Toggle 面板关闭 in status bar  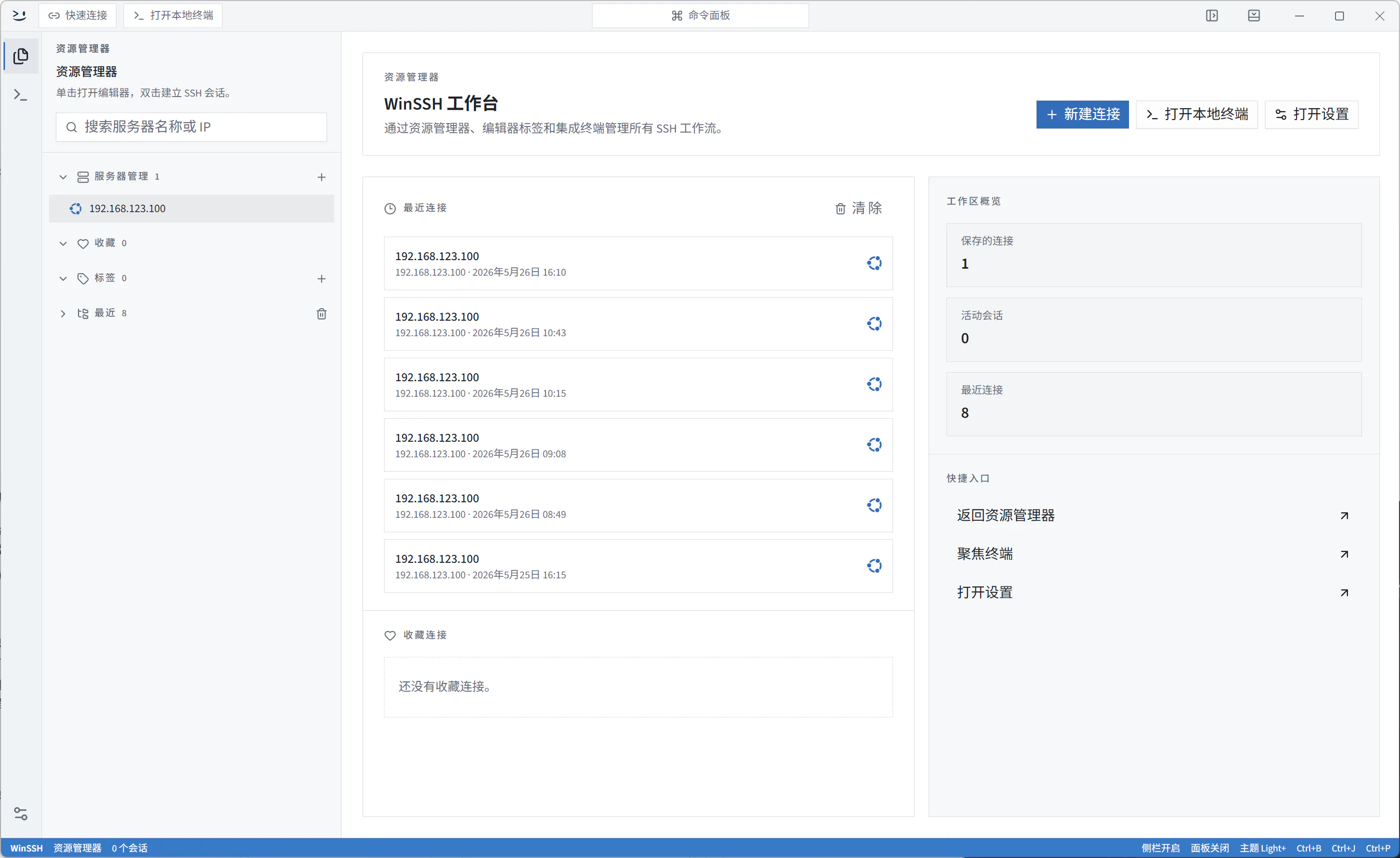point(1209,848)
